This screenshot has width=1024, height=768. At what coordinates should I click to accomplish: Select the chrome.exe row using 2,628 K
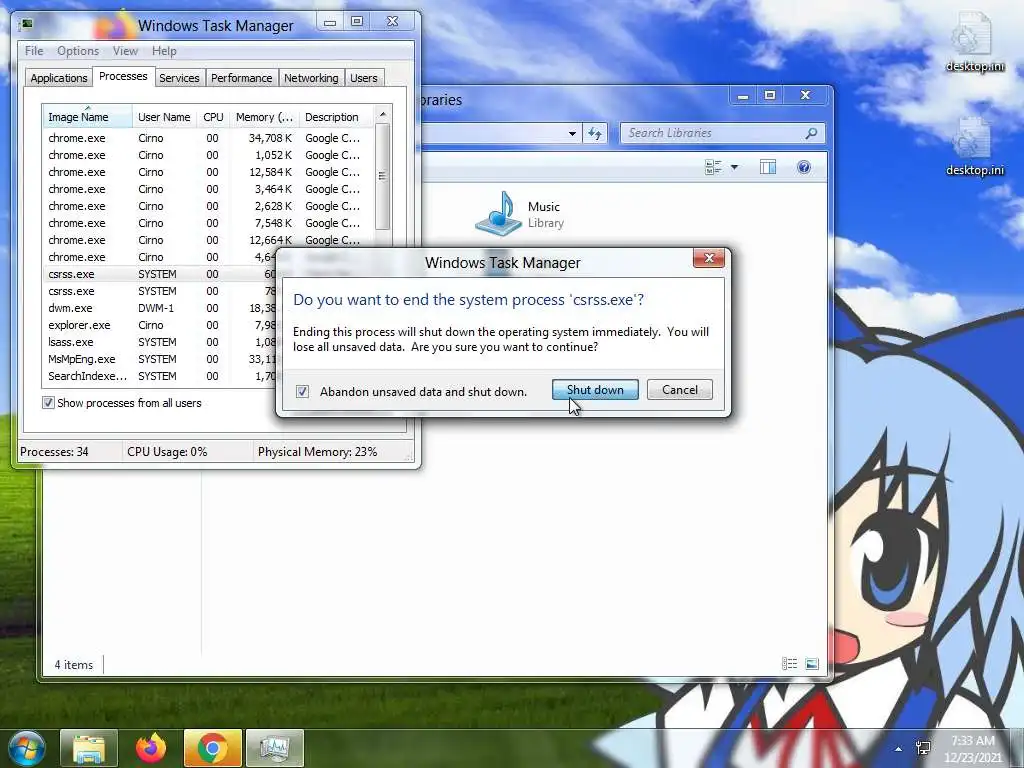tap(208, 206)
